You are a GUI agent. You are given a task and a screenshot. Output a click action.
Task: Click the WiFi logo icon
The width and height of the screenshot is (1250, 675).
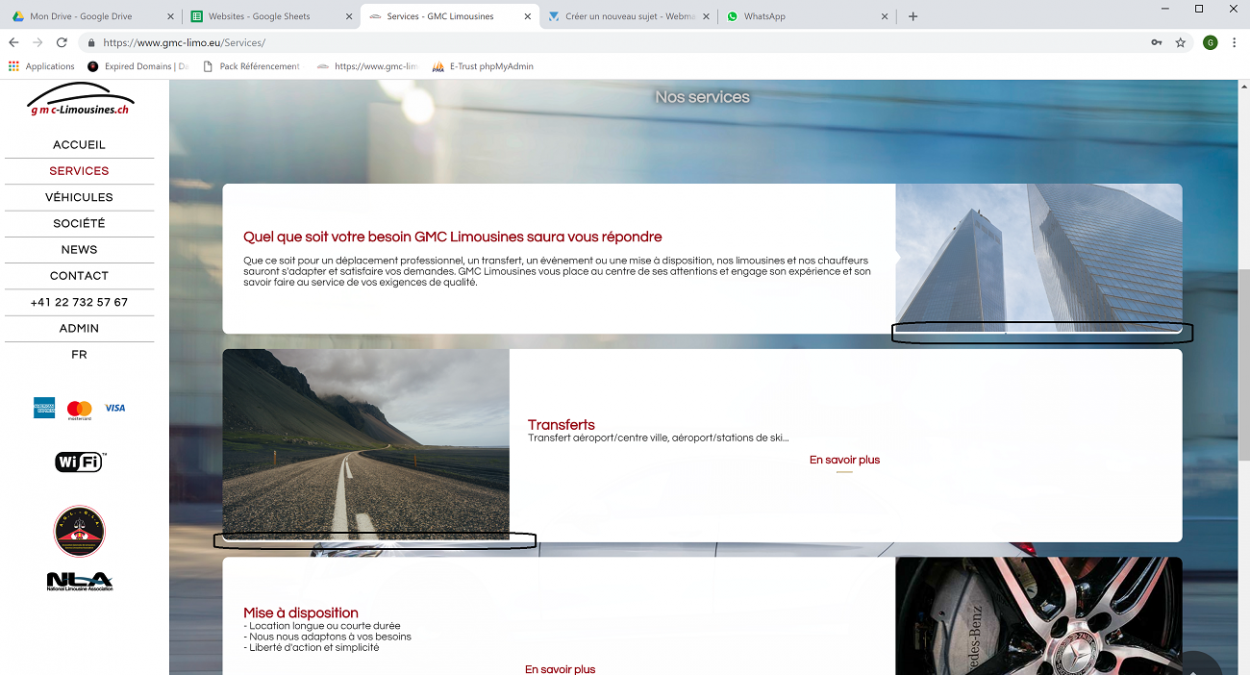(x=80, y=462)
